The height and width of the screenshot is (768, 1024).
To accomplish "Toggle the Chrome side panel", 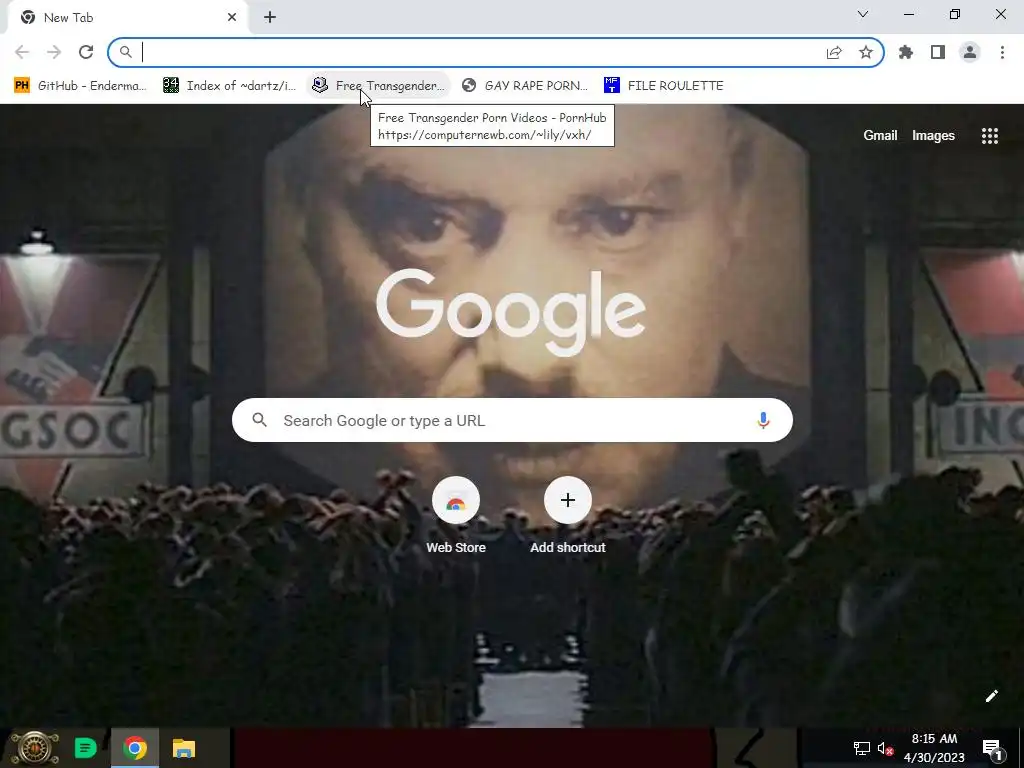I will tap(938, 52).
